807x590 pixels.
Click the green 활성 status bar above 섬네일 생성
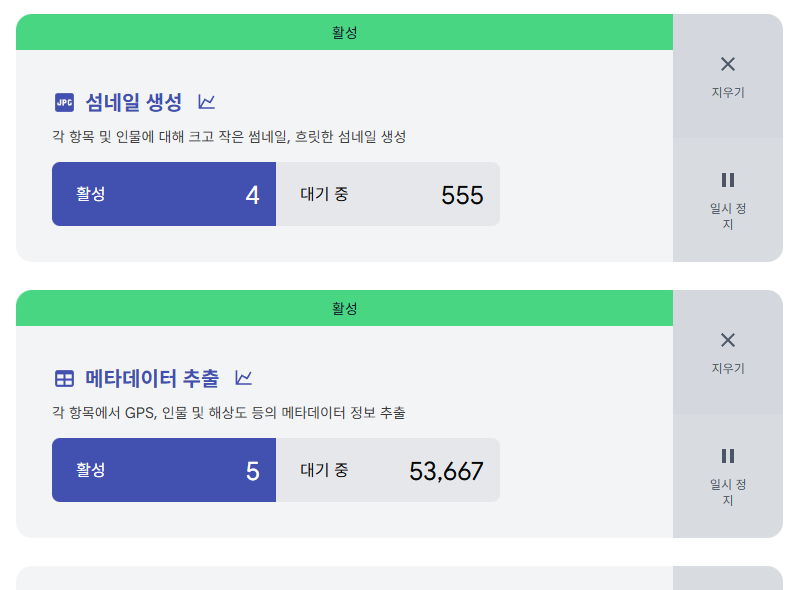(x=344, y=32)
